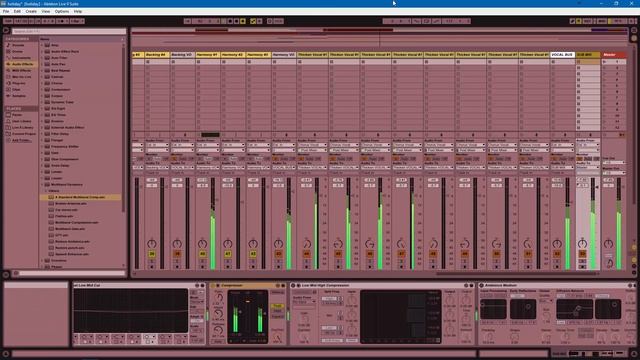Image resolution: width=640 pixels, height=360 pixels.
Task: Open Audio From dropdown on Backing #4
Action: 157,145
